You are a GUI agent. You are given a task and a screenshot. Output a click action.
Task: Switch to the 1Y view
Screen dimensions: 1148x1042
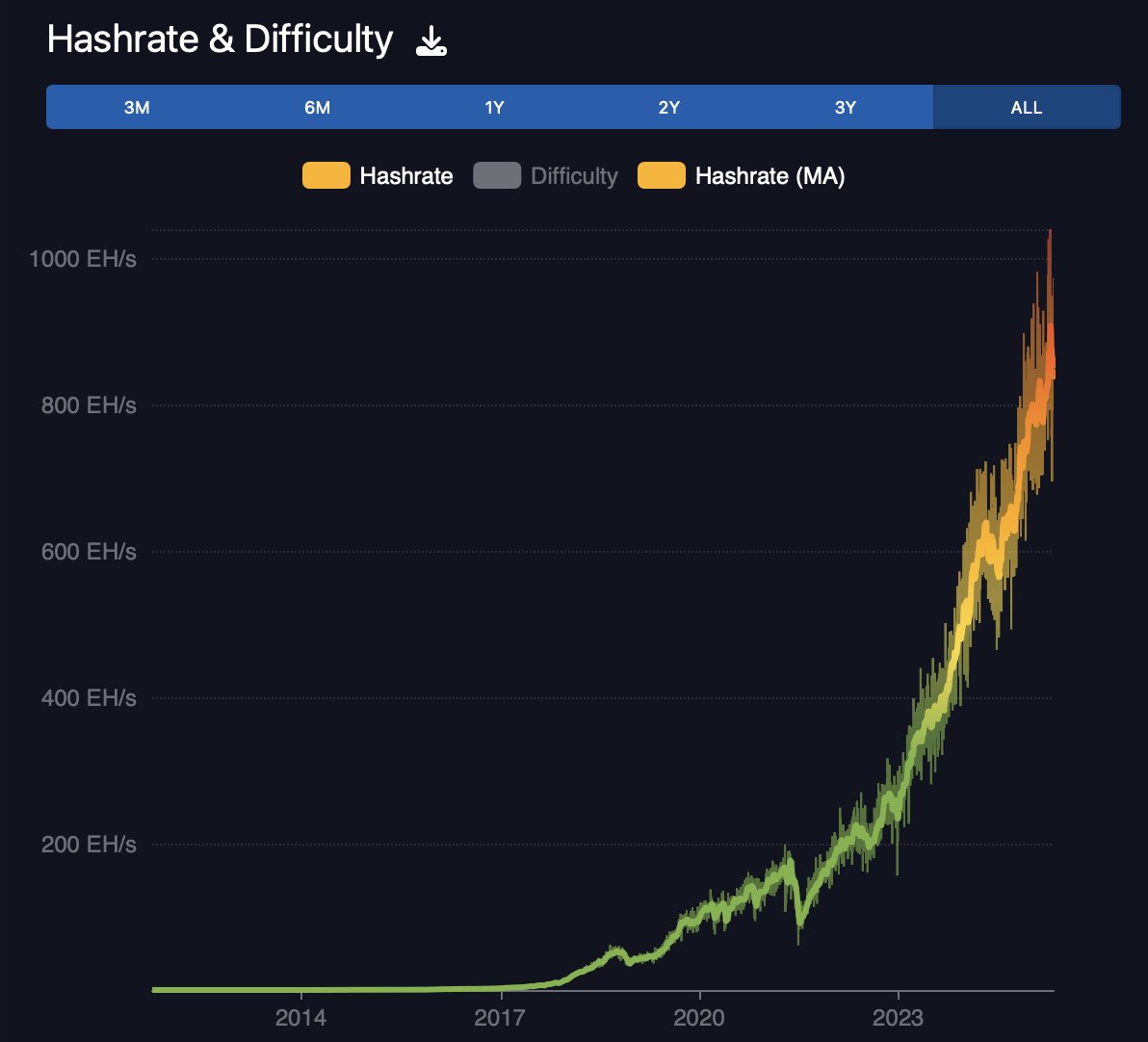click(x=493, y=108)
